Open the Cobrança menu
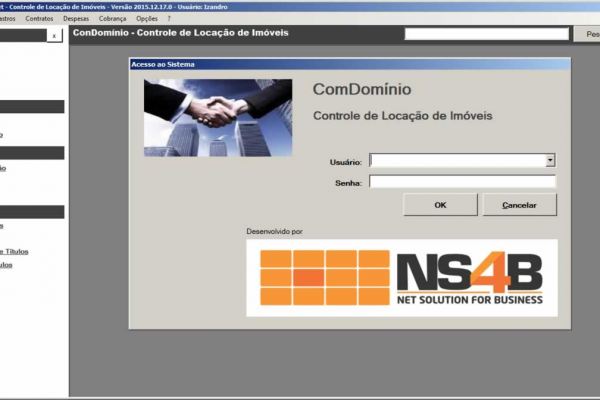The height and width of the screenshot is (400, 600). (112, 18)
